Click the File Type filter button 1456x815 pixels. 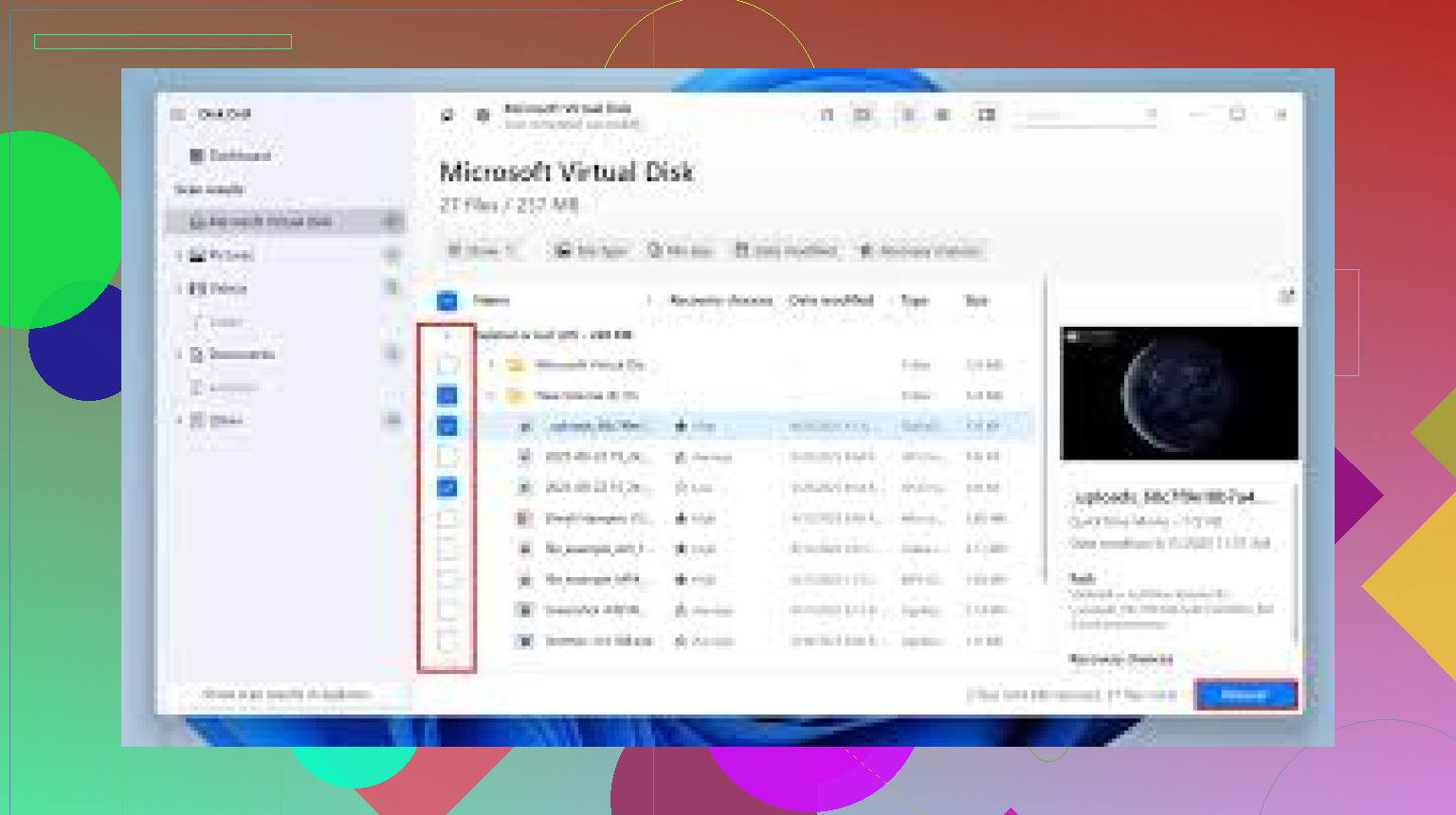click(591, 251)
